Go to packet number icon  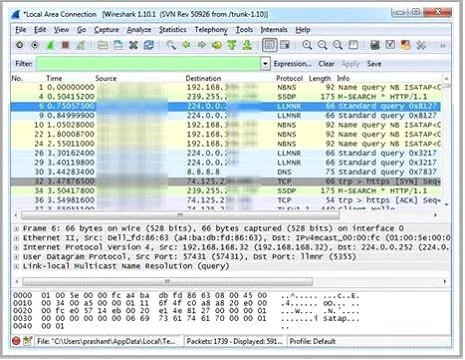coord(217,45)
